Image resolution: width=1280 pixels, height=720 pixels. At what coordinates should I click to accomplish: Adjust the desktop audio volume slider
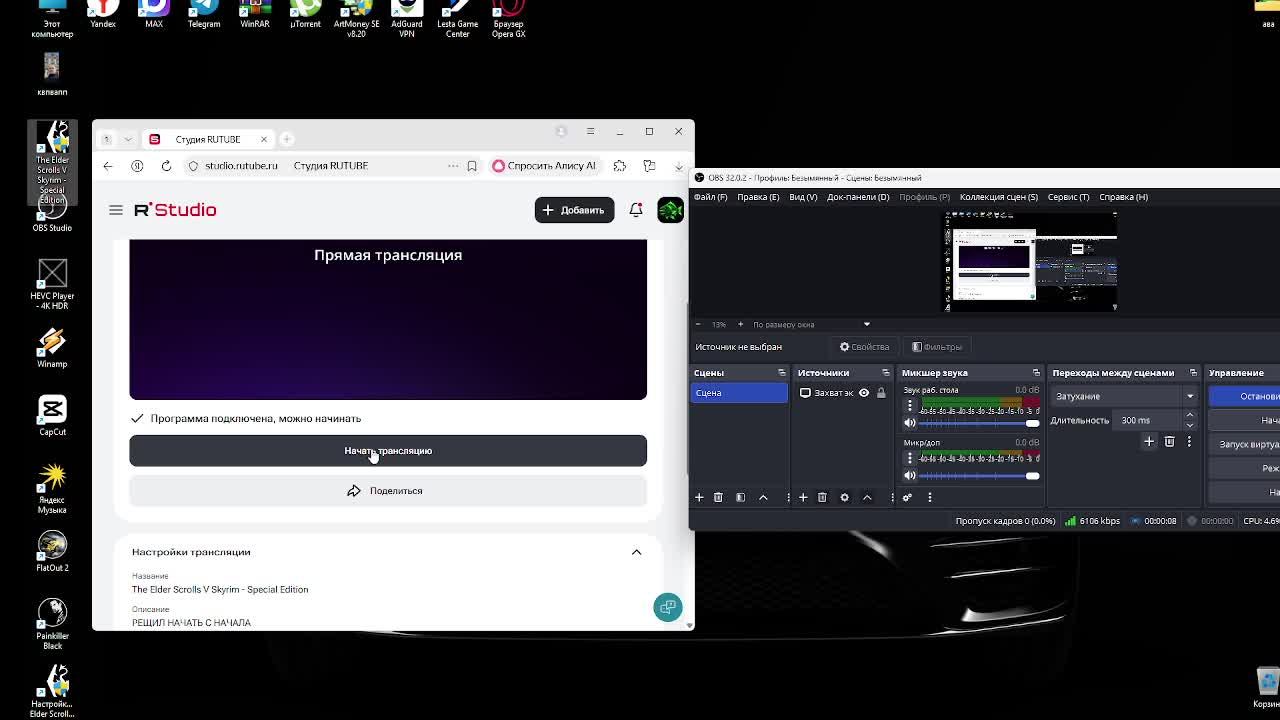(x=979, y=423)
